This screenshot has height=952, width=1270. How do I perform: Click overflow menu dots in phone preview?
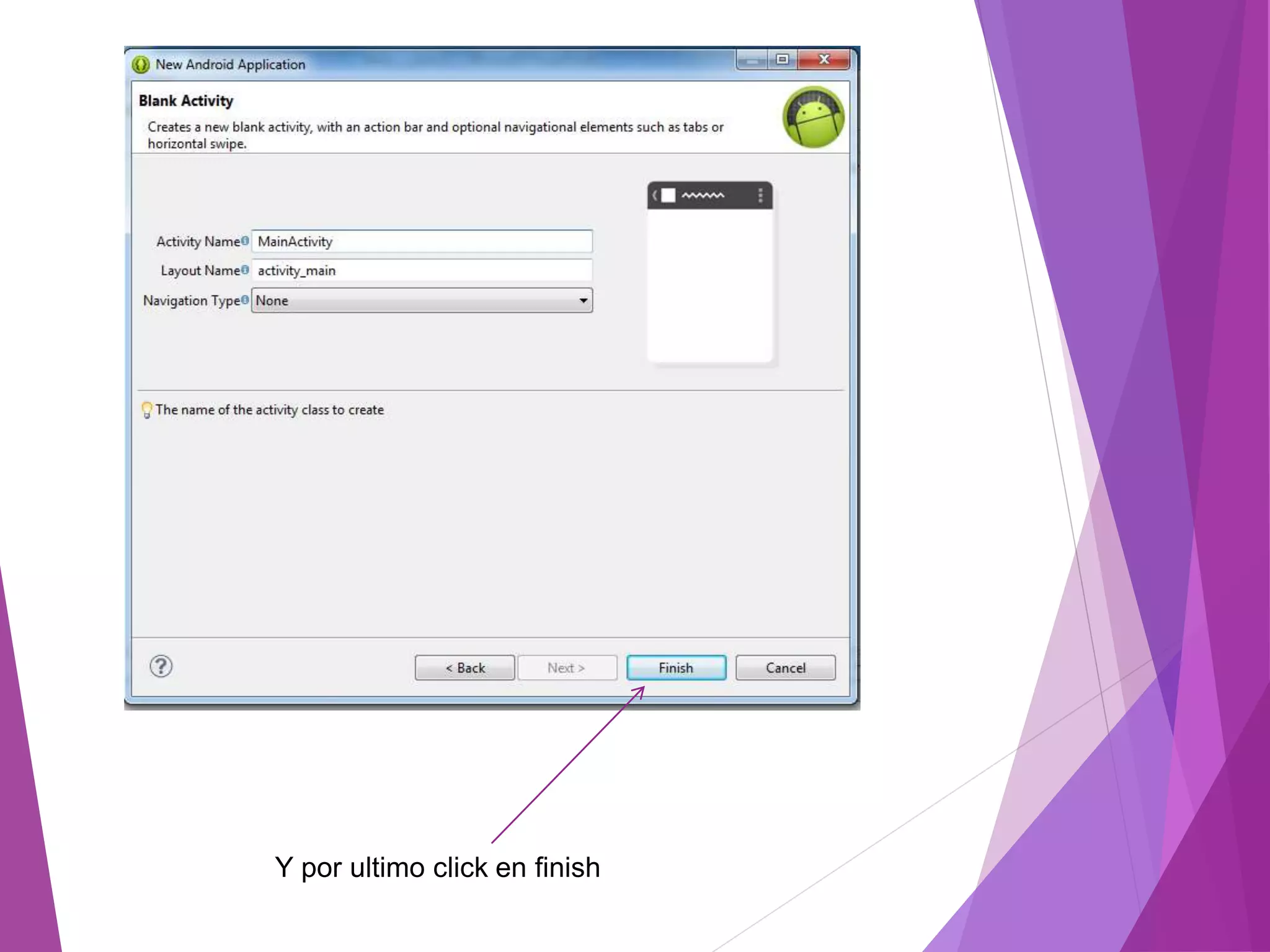pyautogui.click(x=760, y=196)
